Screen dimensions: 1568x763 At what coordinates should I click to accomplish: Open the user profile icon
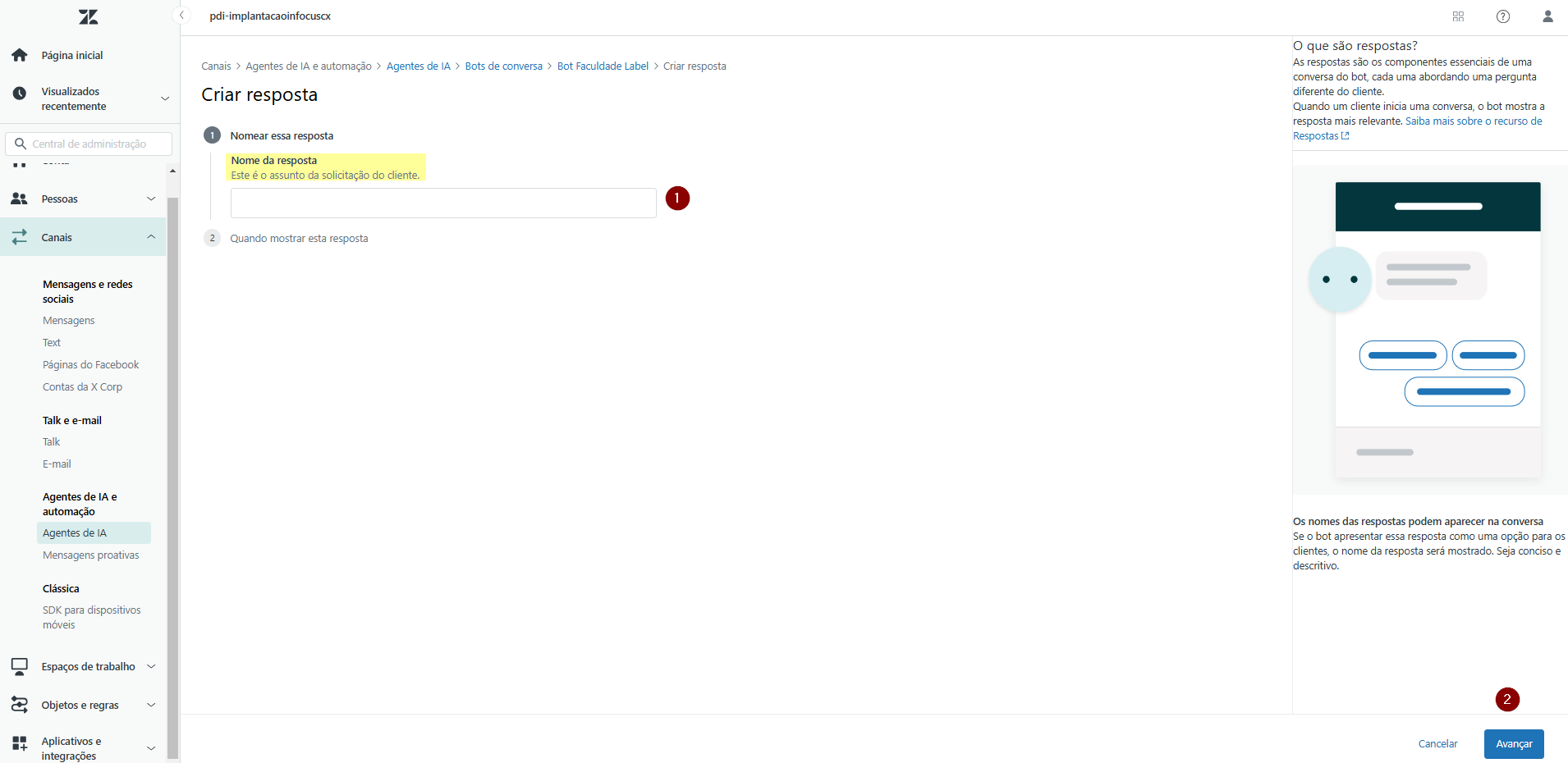[x=1547, y=16]
